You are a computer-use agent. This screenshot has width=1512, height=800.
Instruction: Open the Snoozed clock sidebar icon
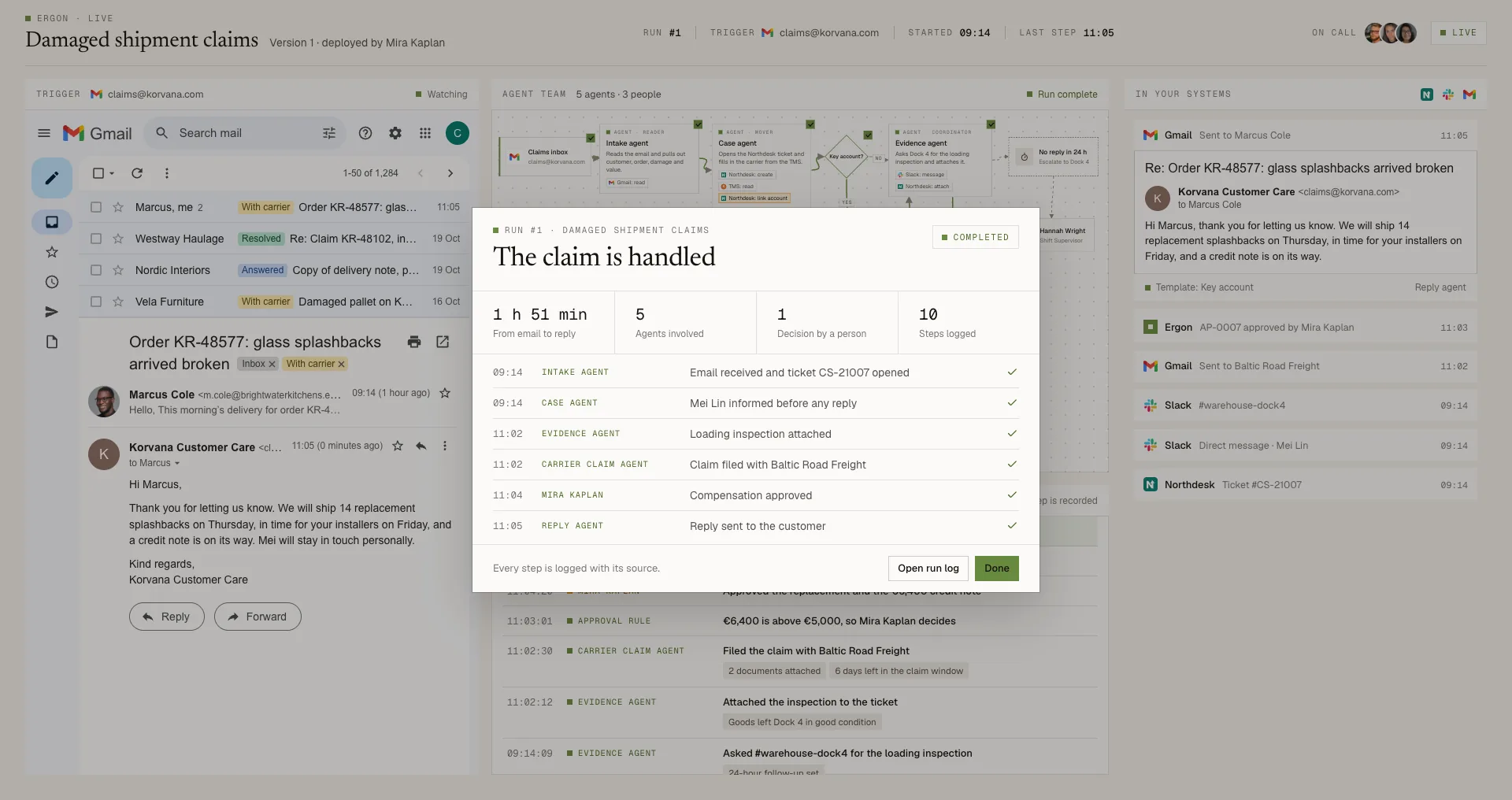[x=52, y=282]
